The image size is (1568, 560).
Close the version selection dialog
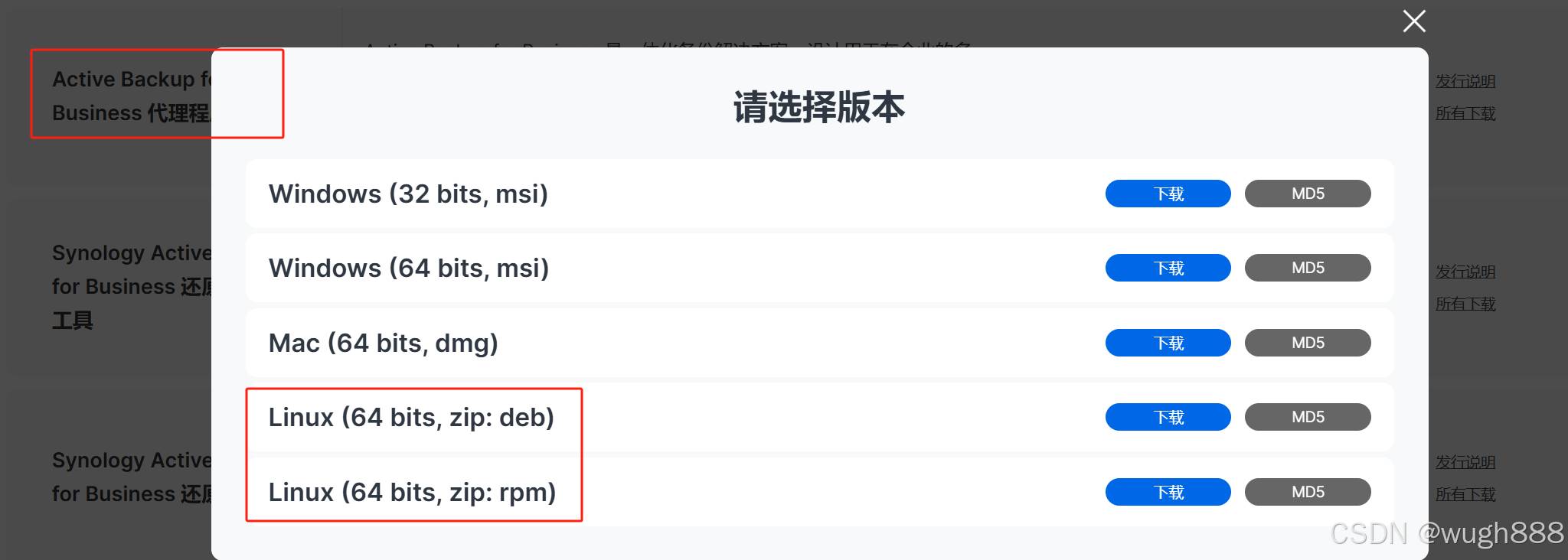tap(1413, 21)
